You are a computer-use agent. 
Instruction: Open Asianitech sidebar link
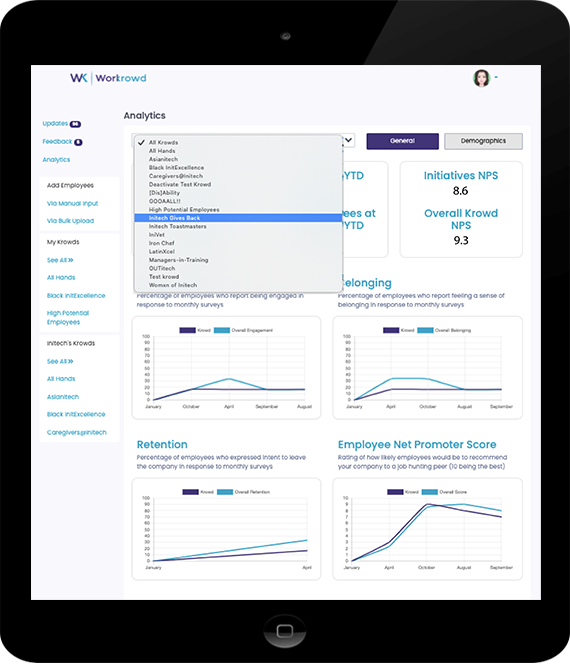tap(63, 396)
